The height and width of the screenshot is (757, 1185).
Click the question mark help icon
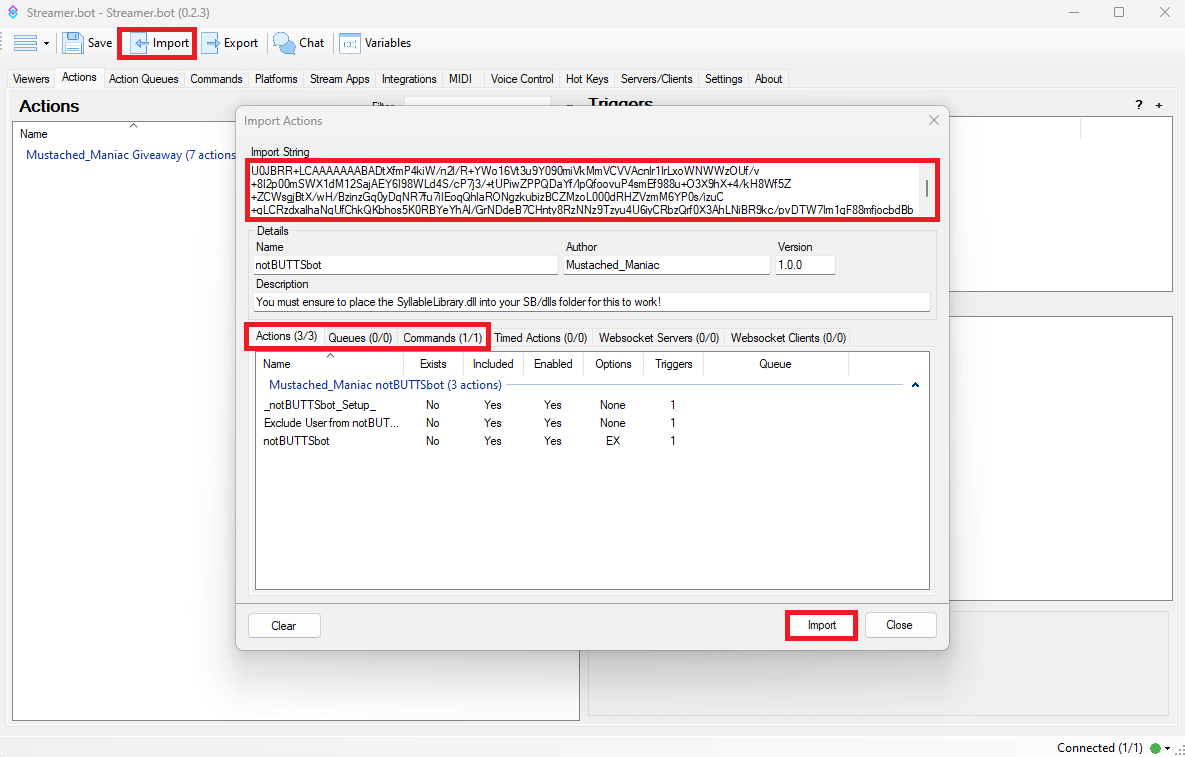(x=1138, y=105)
